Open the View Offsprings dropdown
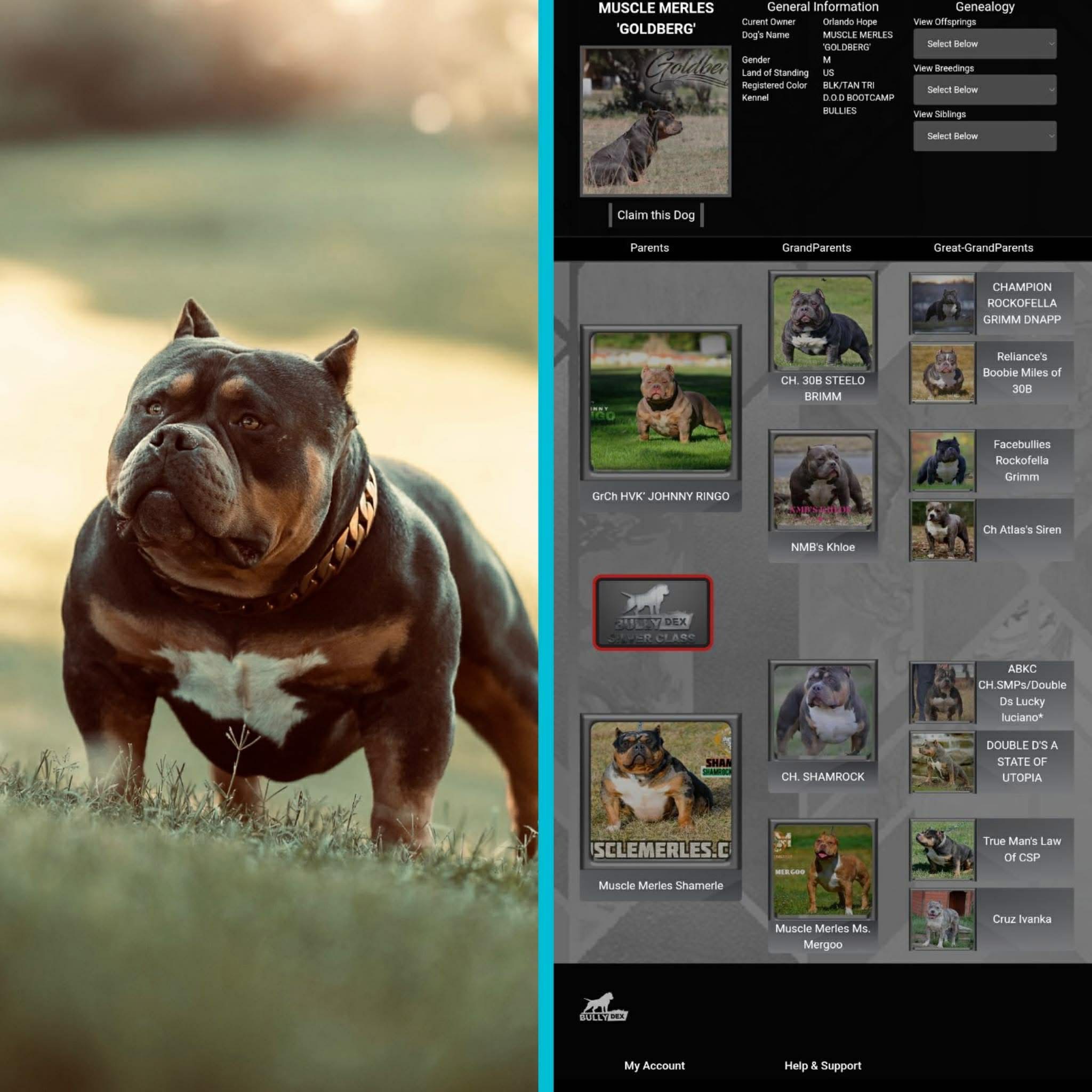1092x1092 pixels. 985,44
